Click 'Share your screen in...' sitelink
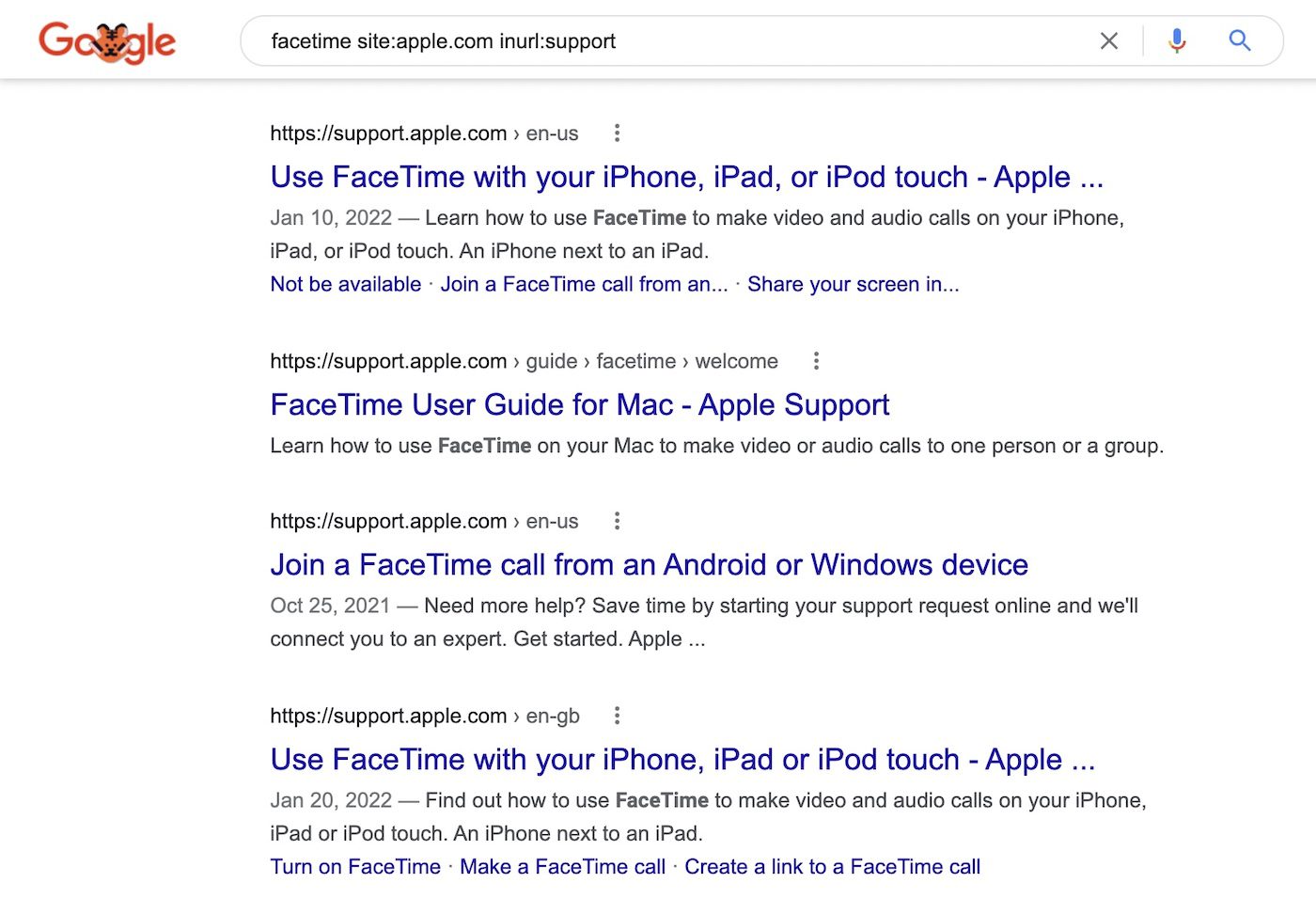1316x898 pixels. [x=853, y=284]
